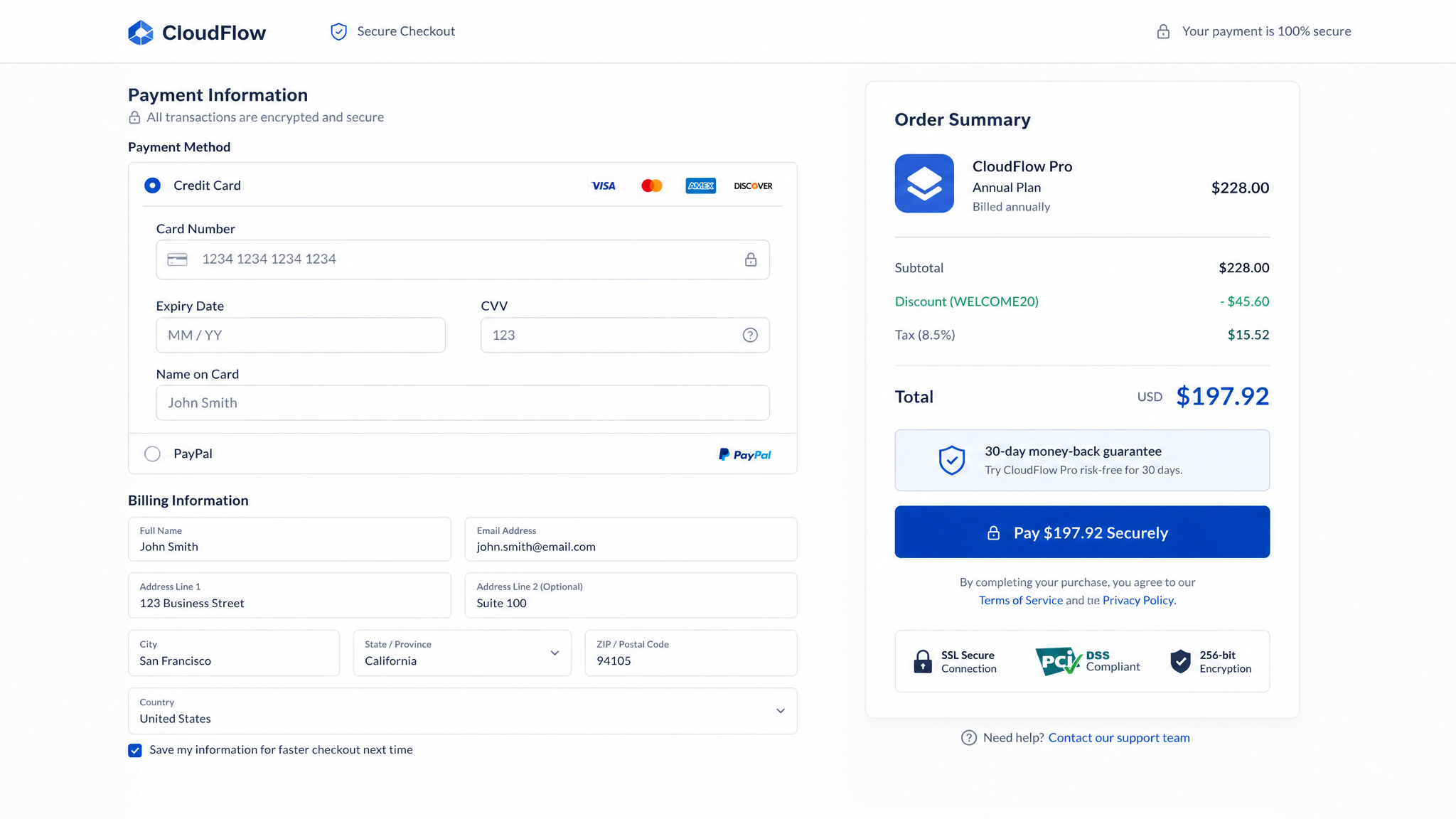This screenshot has height=819, width=1456.
Task: Open the Privacy Policy link
Action: coord(1139,600)
